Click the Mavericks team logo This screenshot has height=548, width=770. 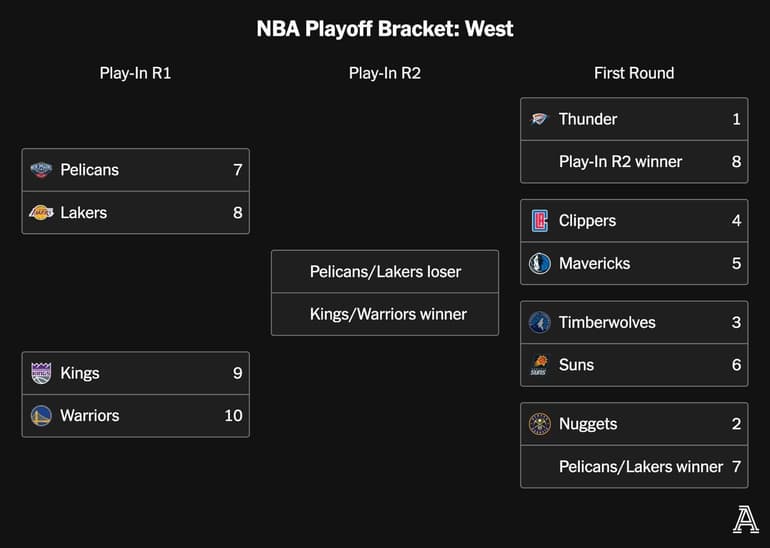coord(540,264)
